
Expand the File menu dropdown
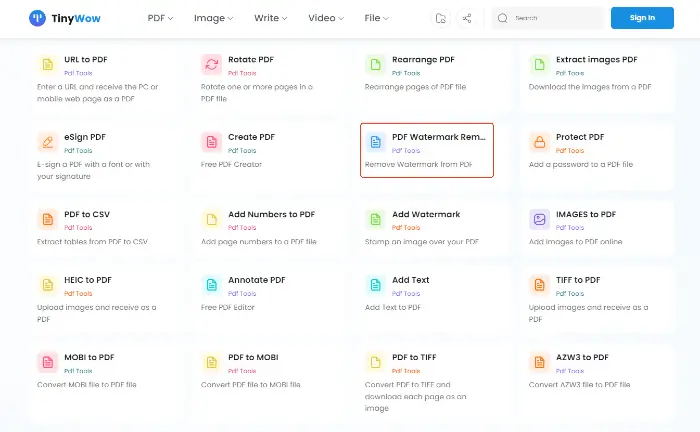(376, 18)
